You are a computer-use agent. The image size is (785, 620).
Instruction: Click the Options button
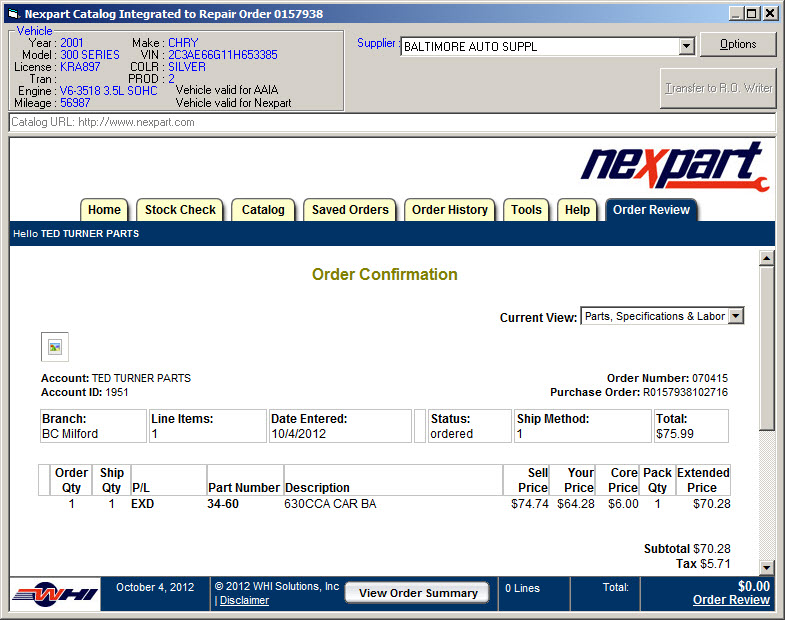pos(738,44)
